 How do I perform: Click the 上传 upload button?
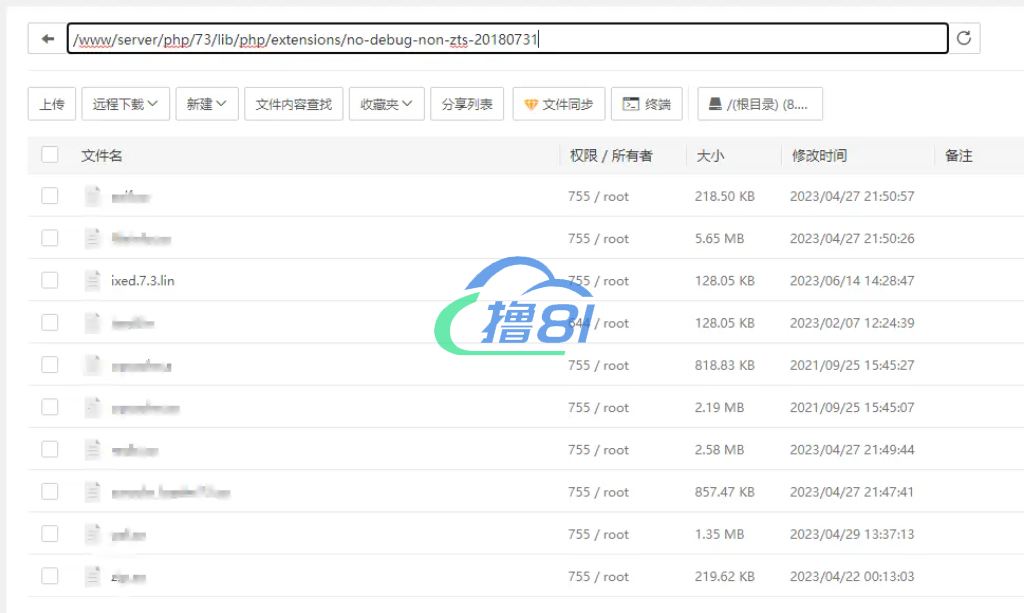pyautogui.click(x=52, y=104)
